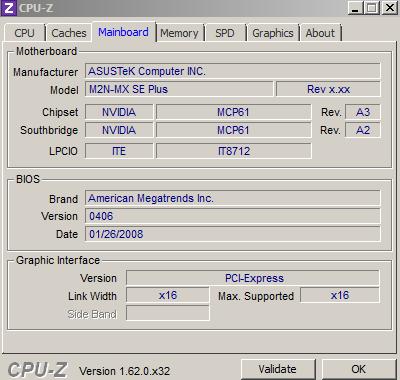Go to the About tab
This screenshot has height=380, width=400.
click(x=320, y=33)
